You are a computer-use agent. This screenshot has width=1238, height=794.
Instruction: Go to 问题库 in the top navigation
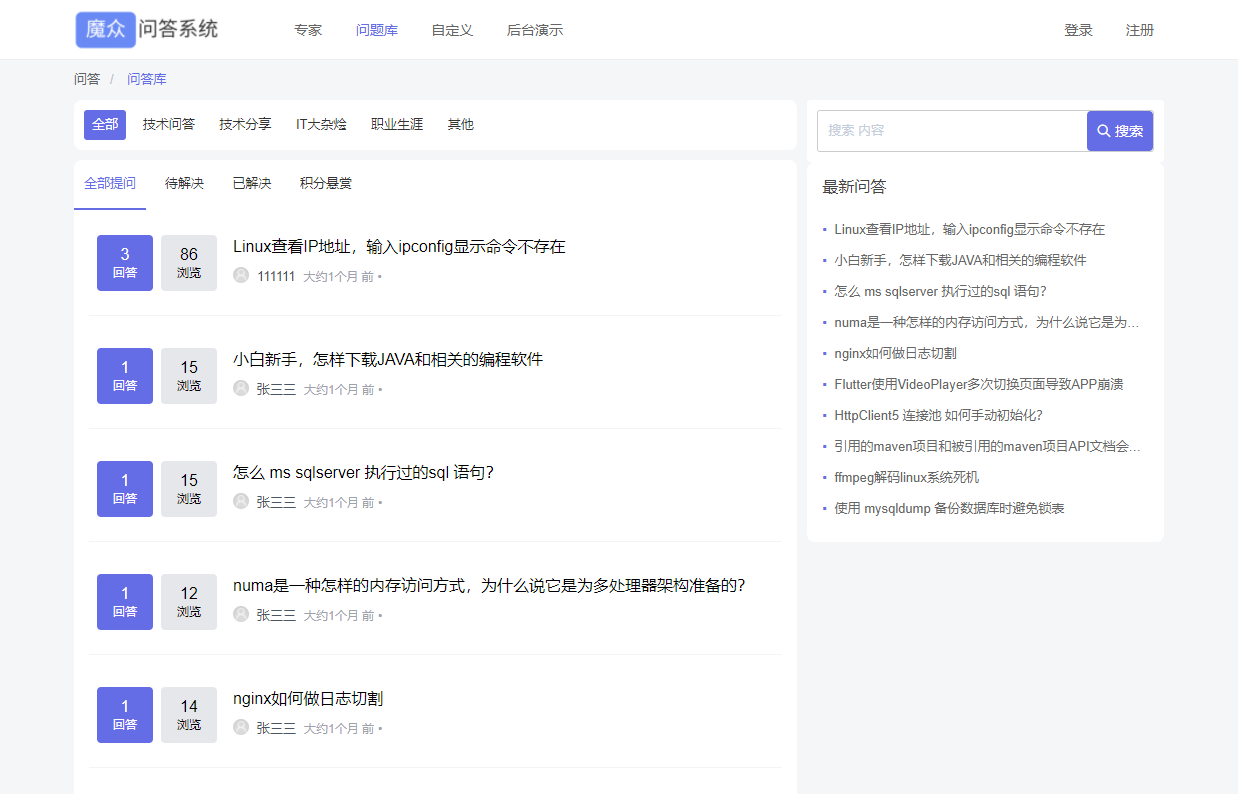377,30
